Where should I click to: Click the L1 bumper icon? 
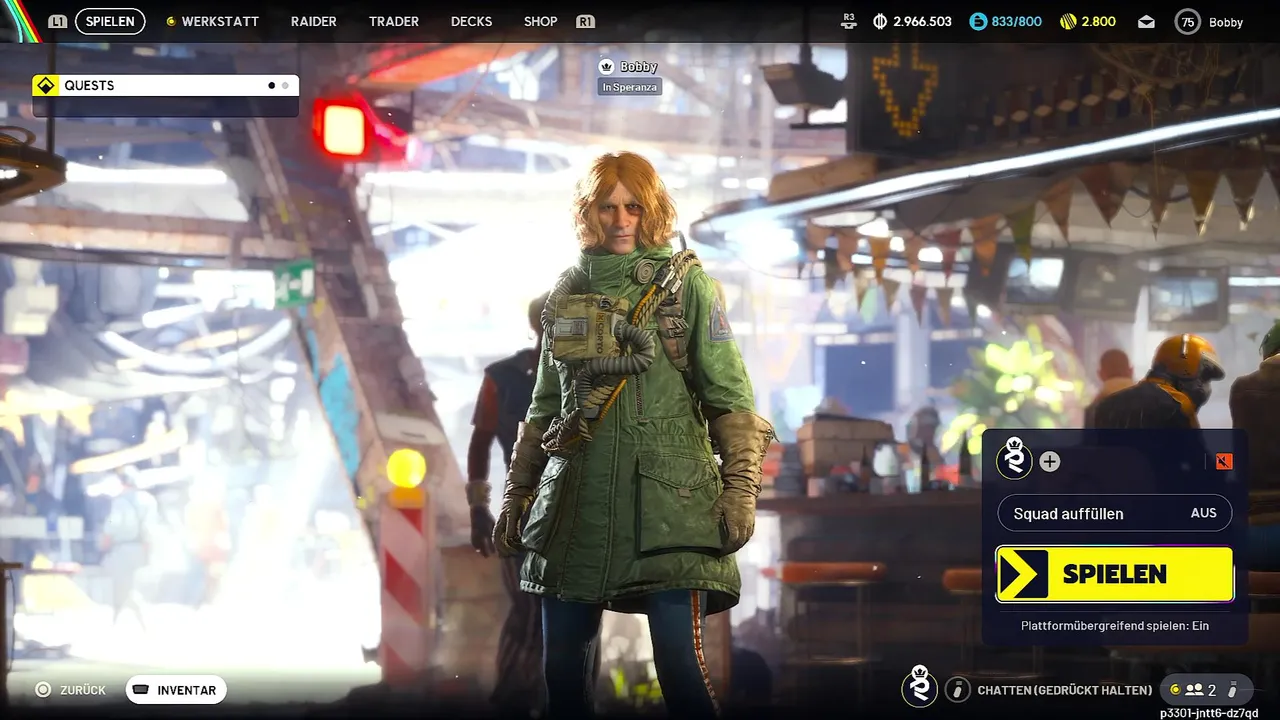[58, 21]
